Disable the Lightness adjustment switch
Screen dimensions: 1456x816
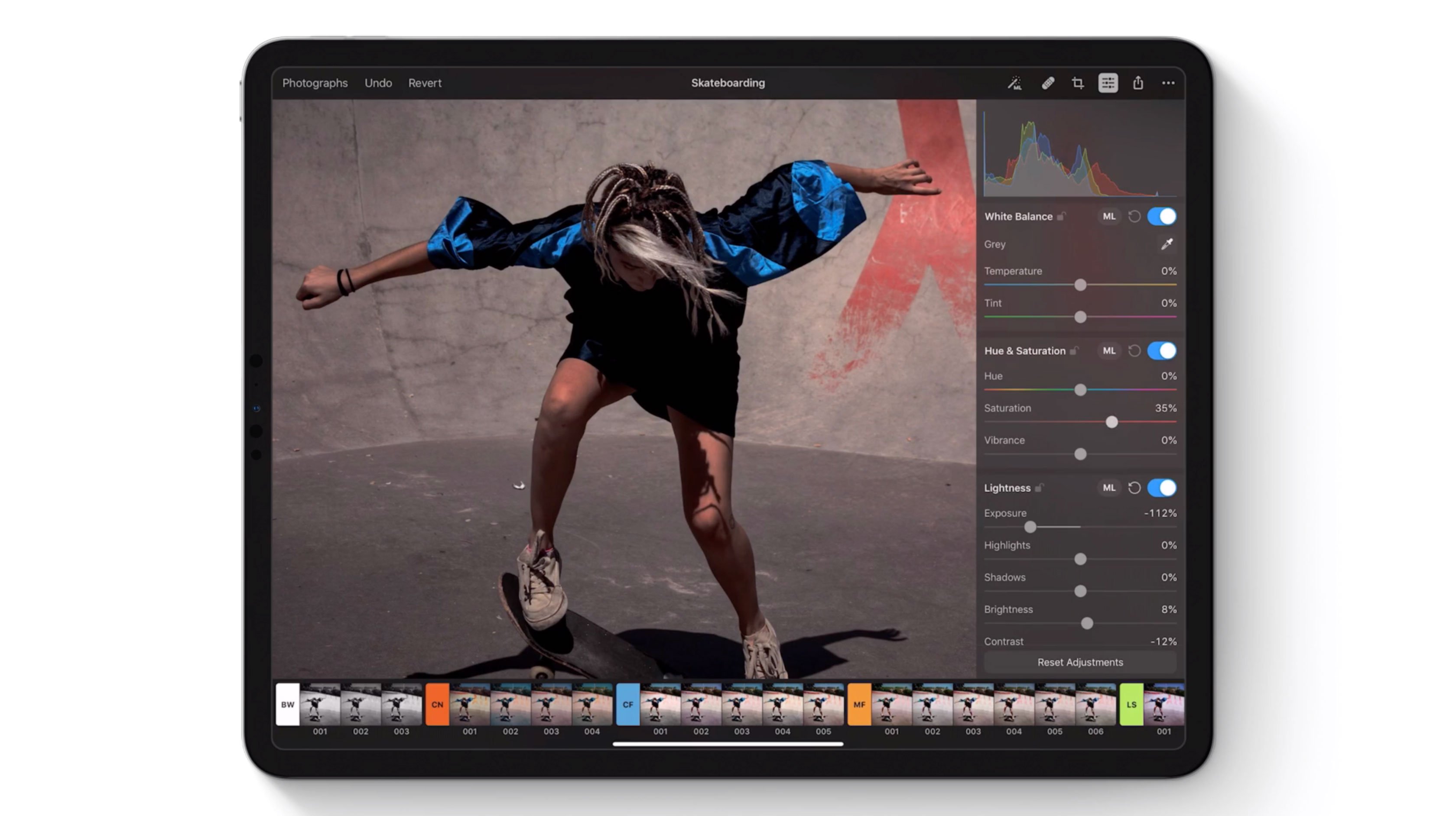tap(1162, 488)
